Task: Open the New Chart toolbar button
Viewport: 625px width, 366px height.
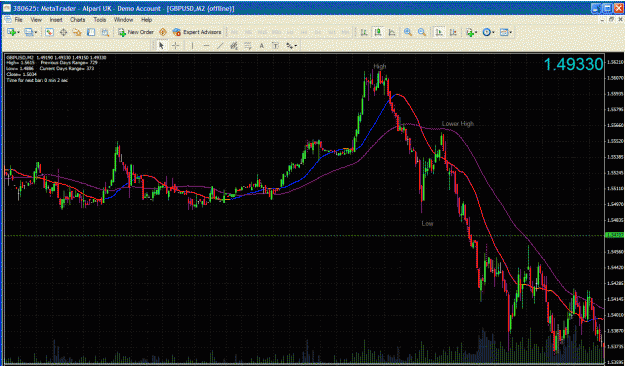Action: point(11,32)
